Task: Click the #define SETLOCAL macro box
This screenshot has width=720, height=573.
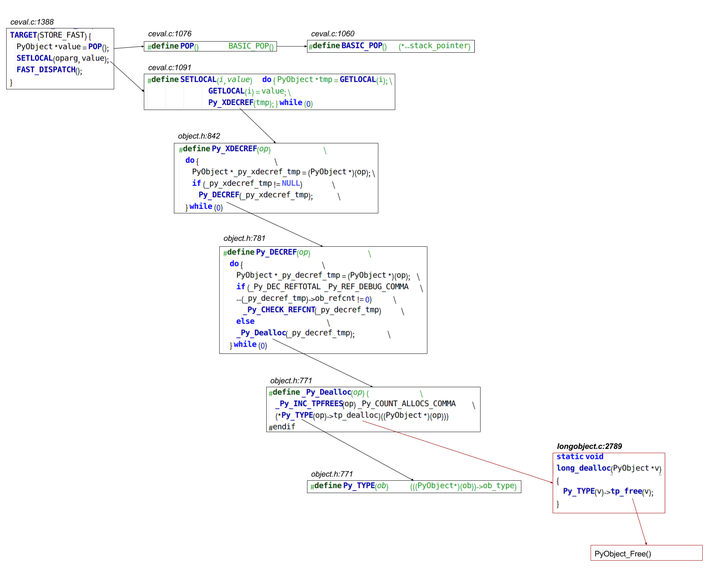Action: pos(270,92)
